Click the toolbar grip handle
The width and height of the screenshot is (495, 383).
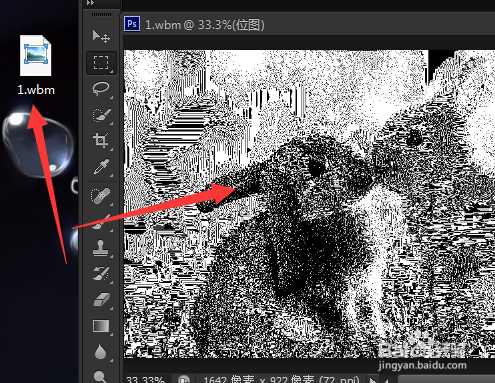click(102, 15)
